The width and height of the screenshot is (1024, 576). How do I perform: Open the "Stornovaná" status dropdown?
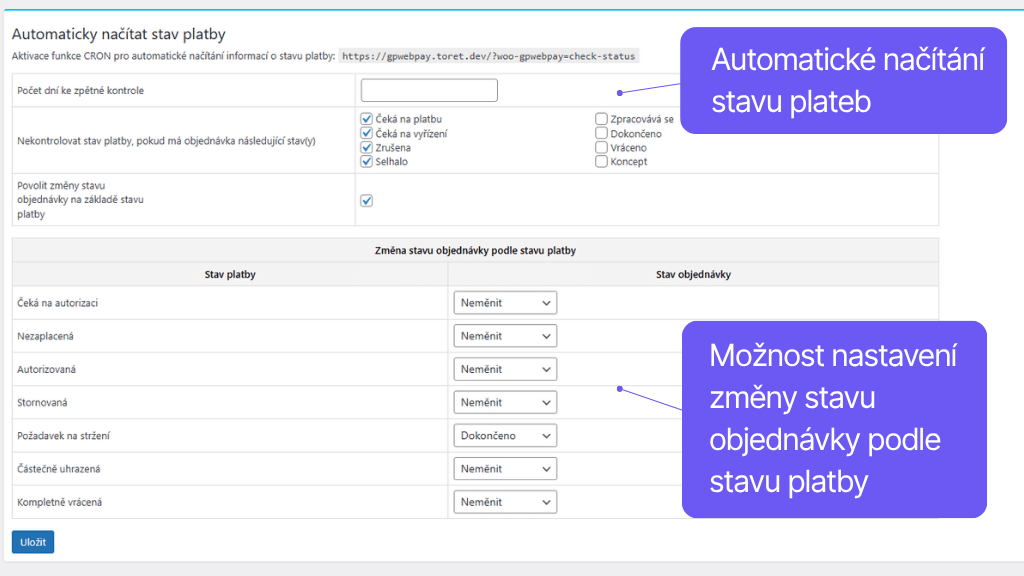[x=505, y=401]
